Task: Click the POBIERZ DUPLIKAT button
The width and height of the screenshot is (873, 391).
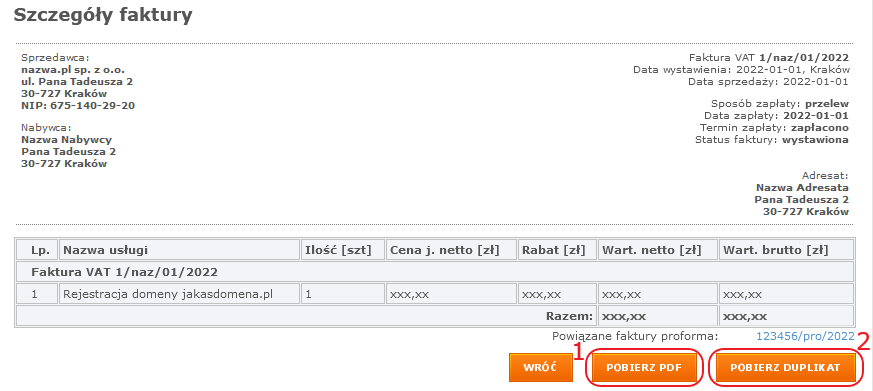Action: click(784, 368)
